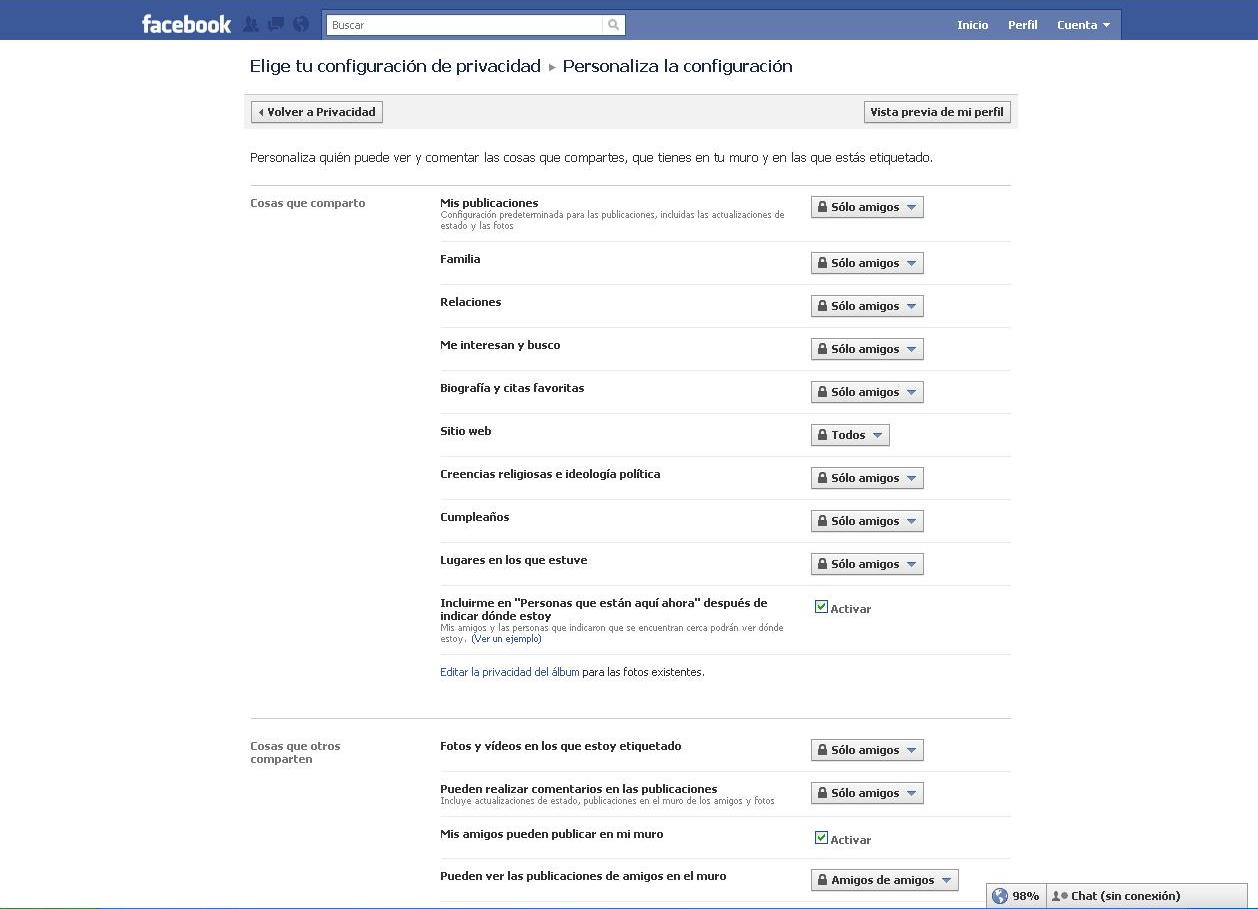This screenshot has width=1258, height=909.
Task: Open the notifications globe icon
Action: point(301,25)
